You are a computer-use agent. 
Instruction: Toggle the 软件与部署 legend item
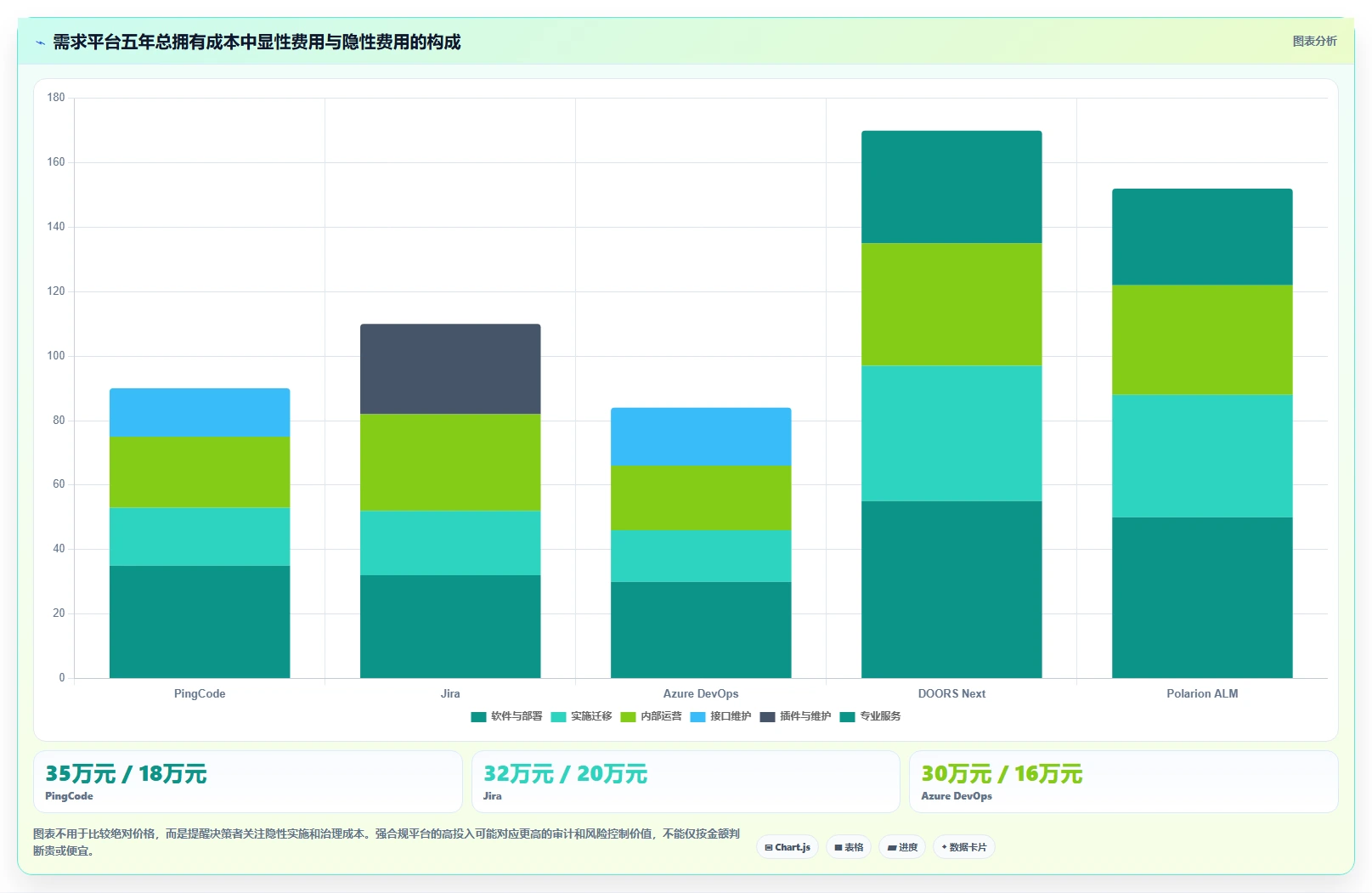(x=506, y=716)
